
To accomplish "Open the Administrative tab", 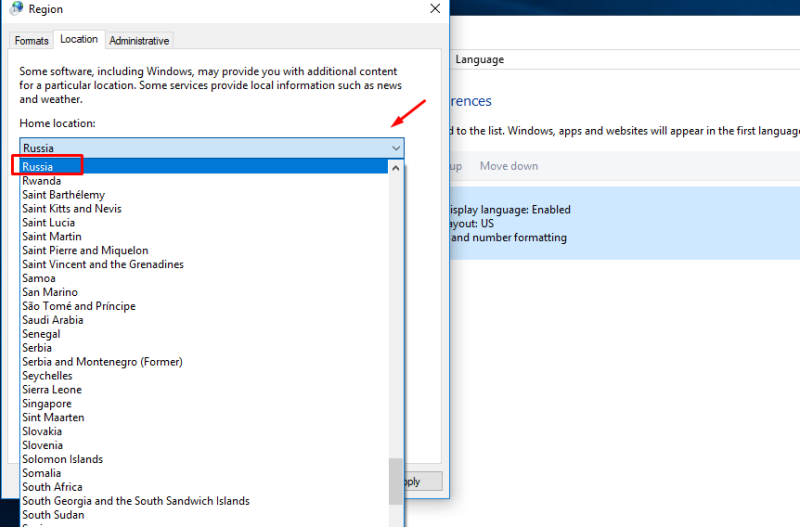I will 139,40.
